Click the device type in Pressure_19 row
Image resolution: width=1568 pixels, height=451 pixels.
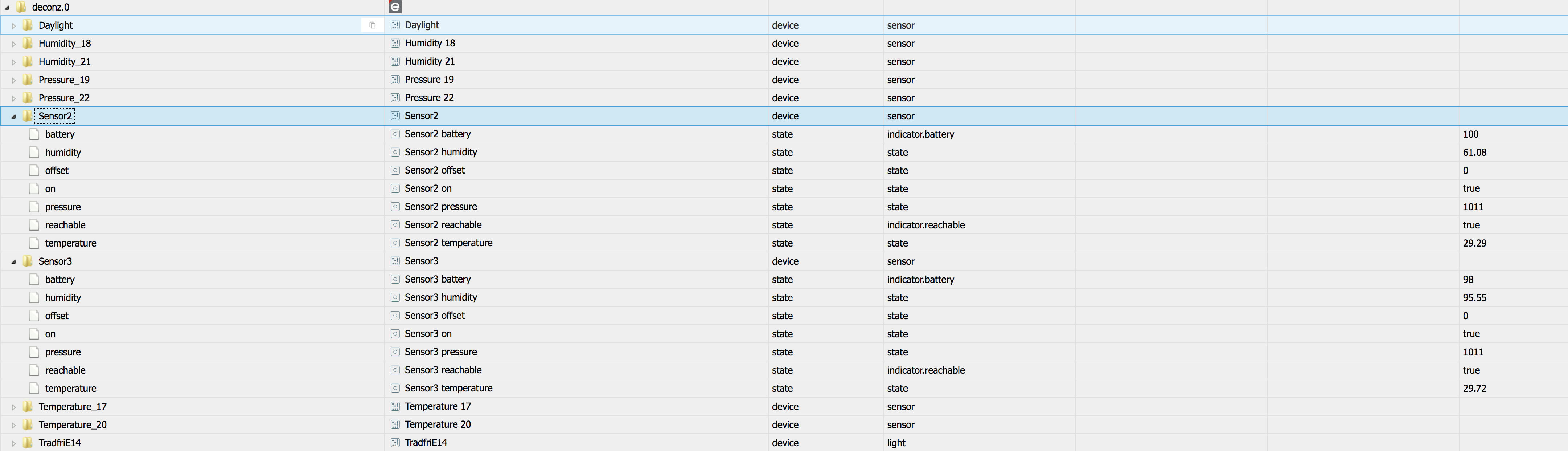(x=785, y=80)
